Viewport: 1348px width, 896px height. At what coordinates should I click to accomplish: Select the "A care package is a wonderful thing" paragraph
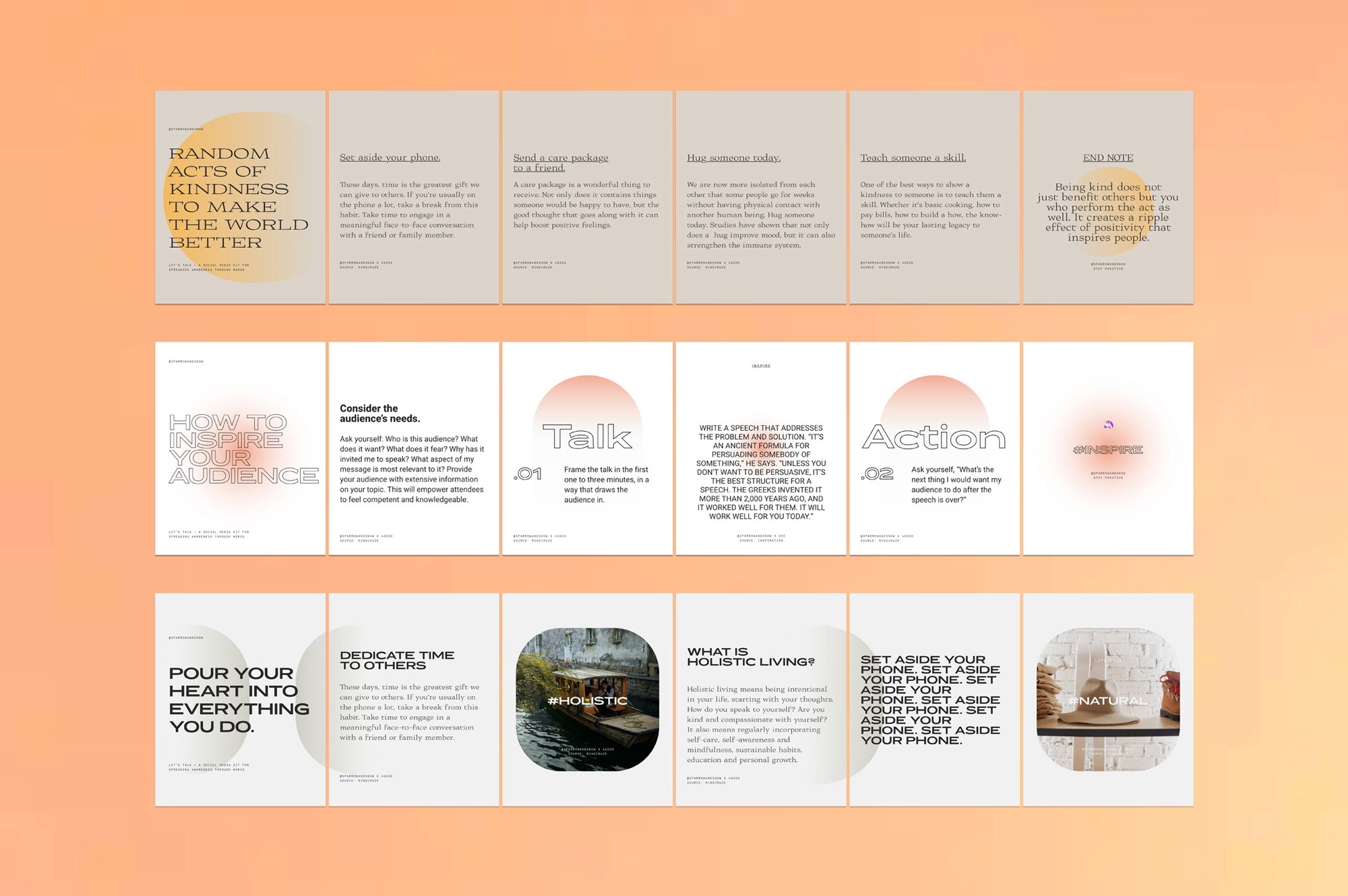point(586,205)
